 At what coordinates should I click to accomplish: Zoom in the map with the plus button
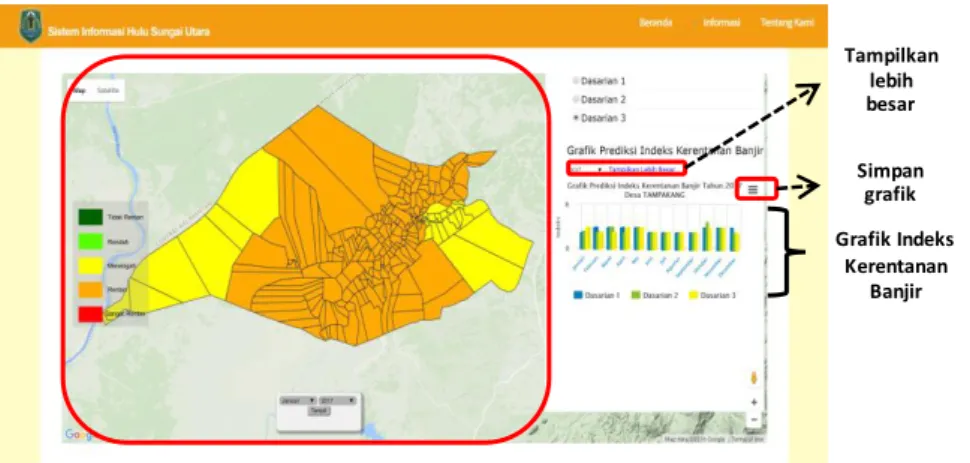coord(753,402)
